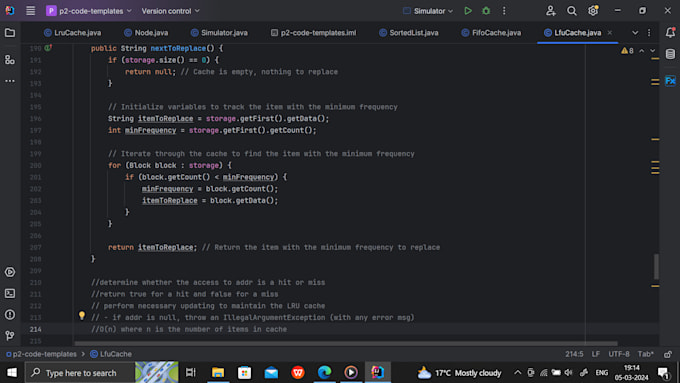
Task: Open the JavaFX tool window icon
Action: click(x=670, y=81)
